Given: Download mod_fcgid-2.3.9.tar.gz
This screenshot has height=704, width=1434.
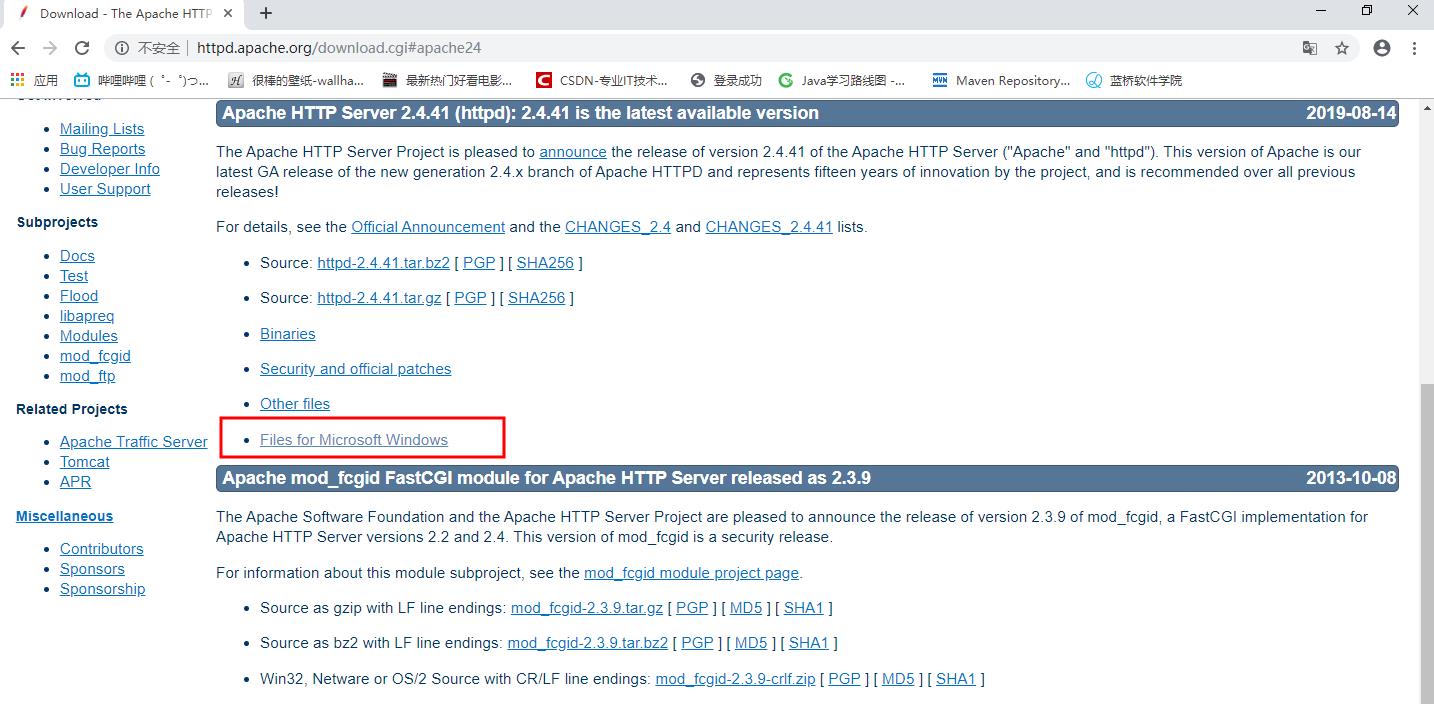Looking at the screenshot, I should (587, 608).
